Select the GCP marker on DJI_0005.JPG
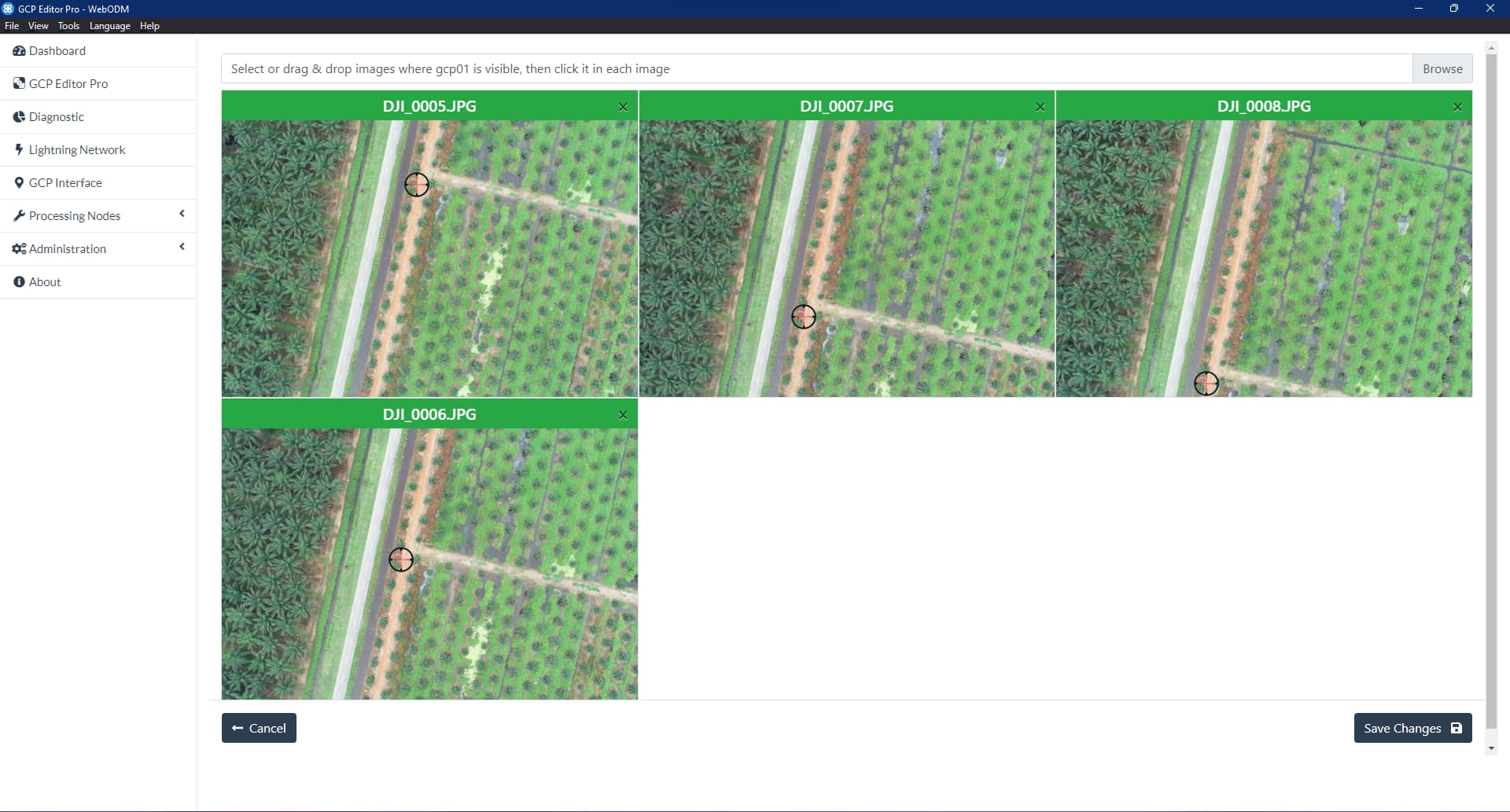1510x812 pixels. tap(417, 185)
